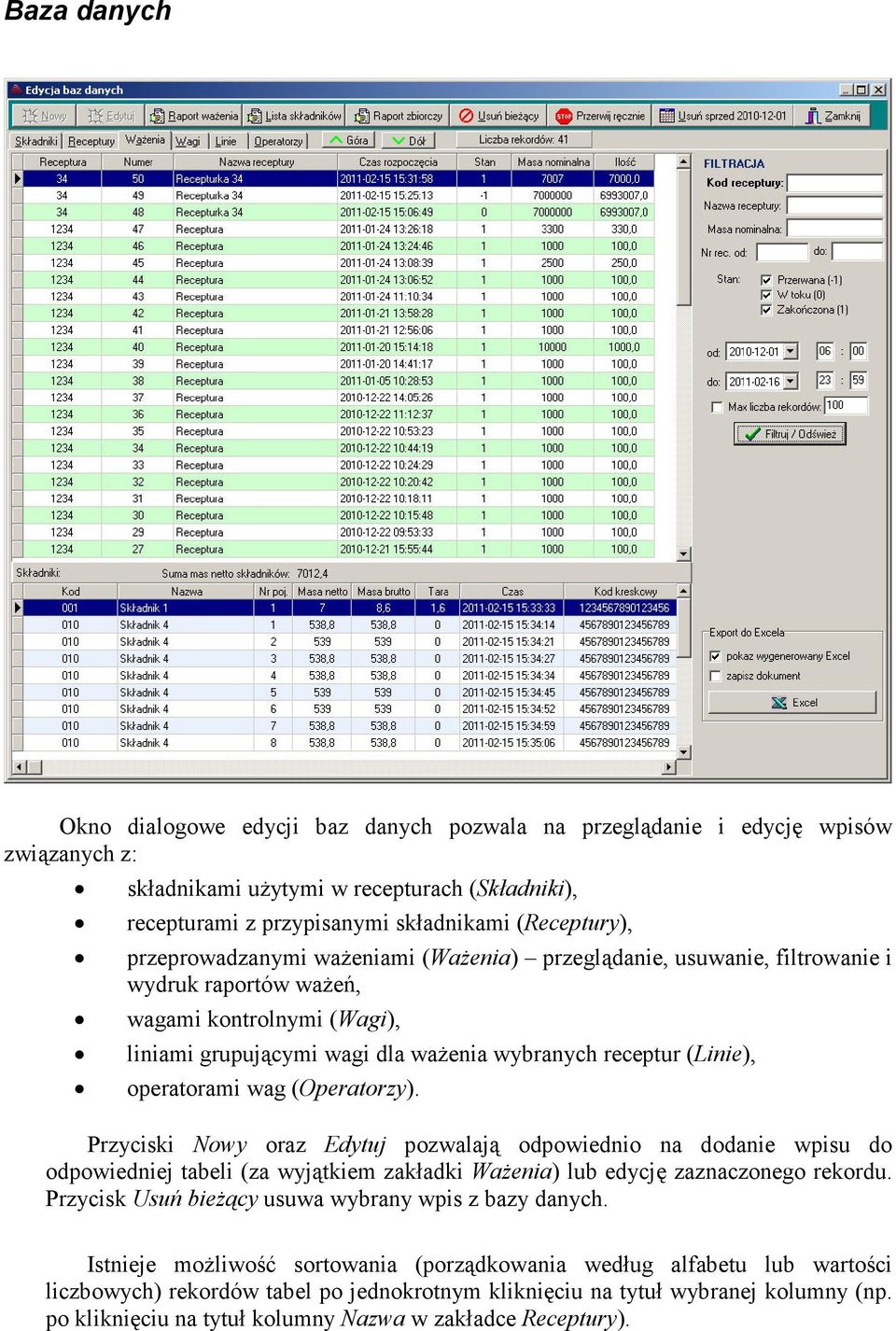Sort by Masa nominalna column header
The width and height of the screenshot is (896, 1331).
tap(553, 161)
